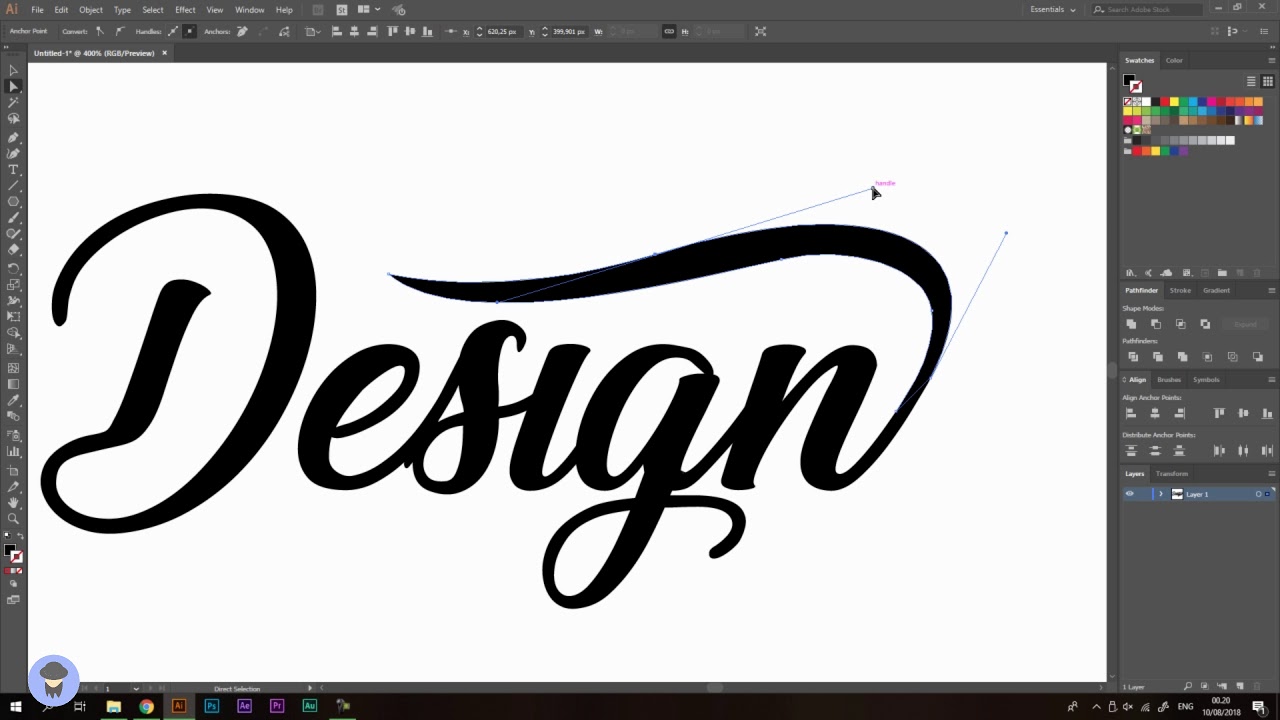Screen dimensions: 1280x720
Task: Open Photoshop from the Windows taskbar
Action: (211, 706)
